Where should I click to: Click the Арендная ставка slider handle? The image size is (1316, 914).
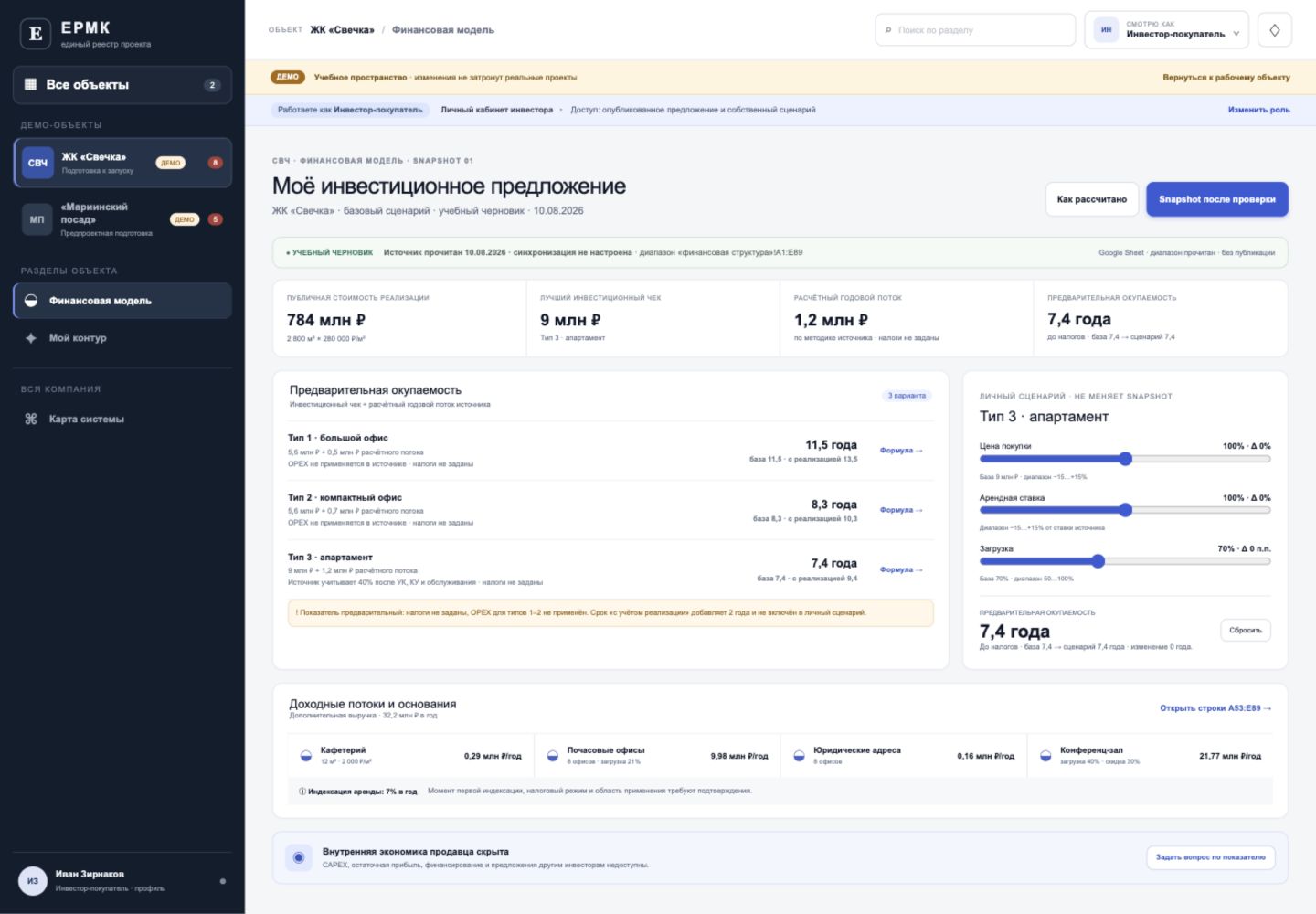(x=1126, y=510)
